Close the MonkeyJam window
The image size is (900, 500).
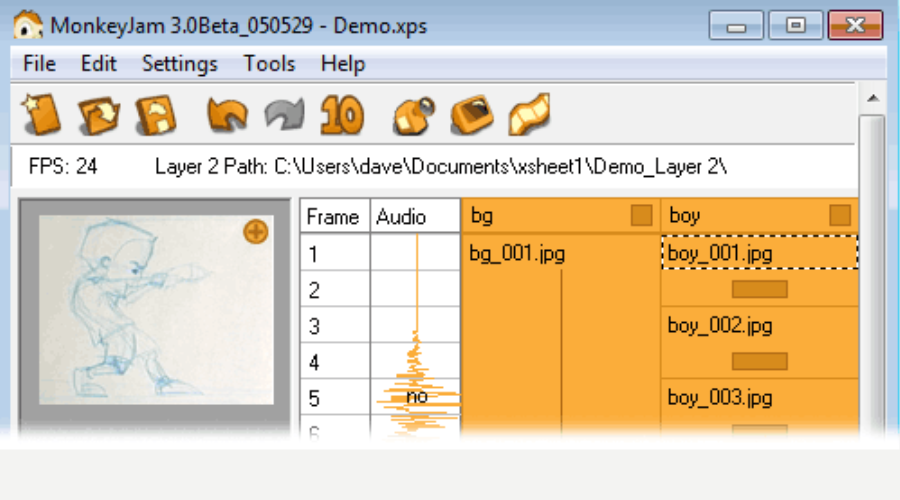pos(855,25)
